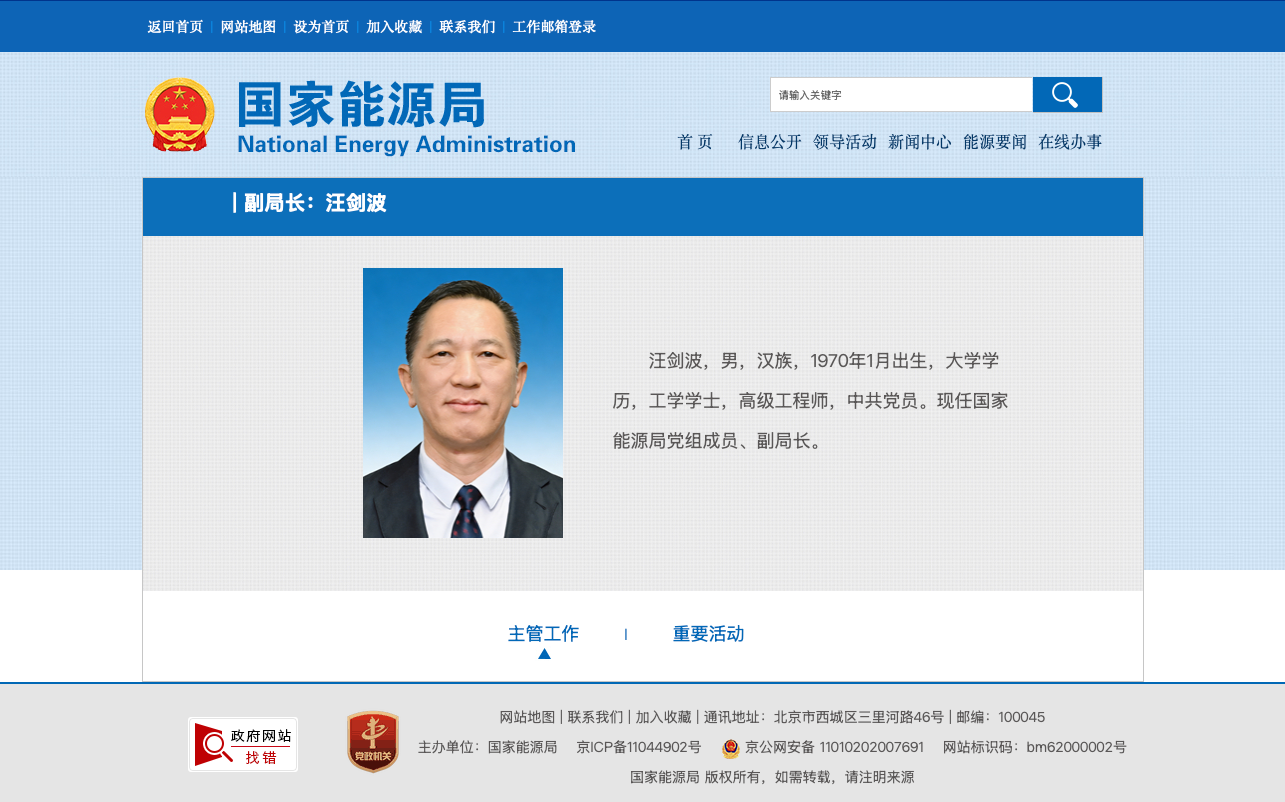This screenshot has height=802, width=1285.
Task: Switch to the 重要活动 tab
Action: [x=708, y=634]
